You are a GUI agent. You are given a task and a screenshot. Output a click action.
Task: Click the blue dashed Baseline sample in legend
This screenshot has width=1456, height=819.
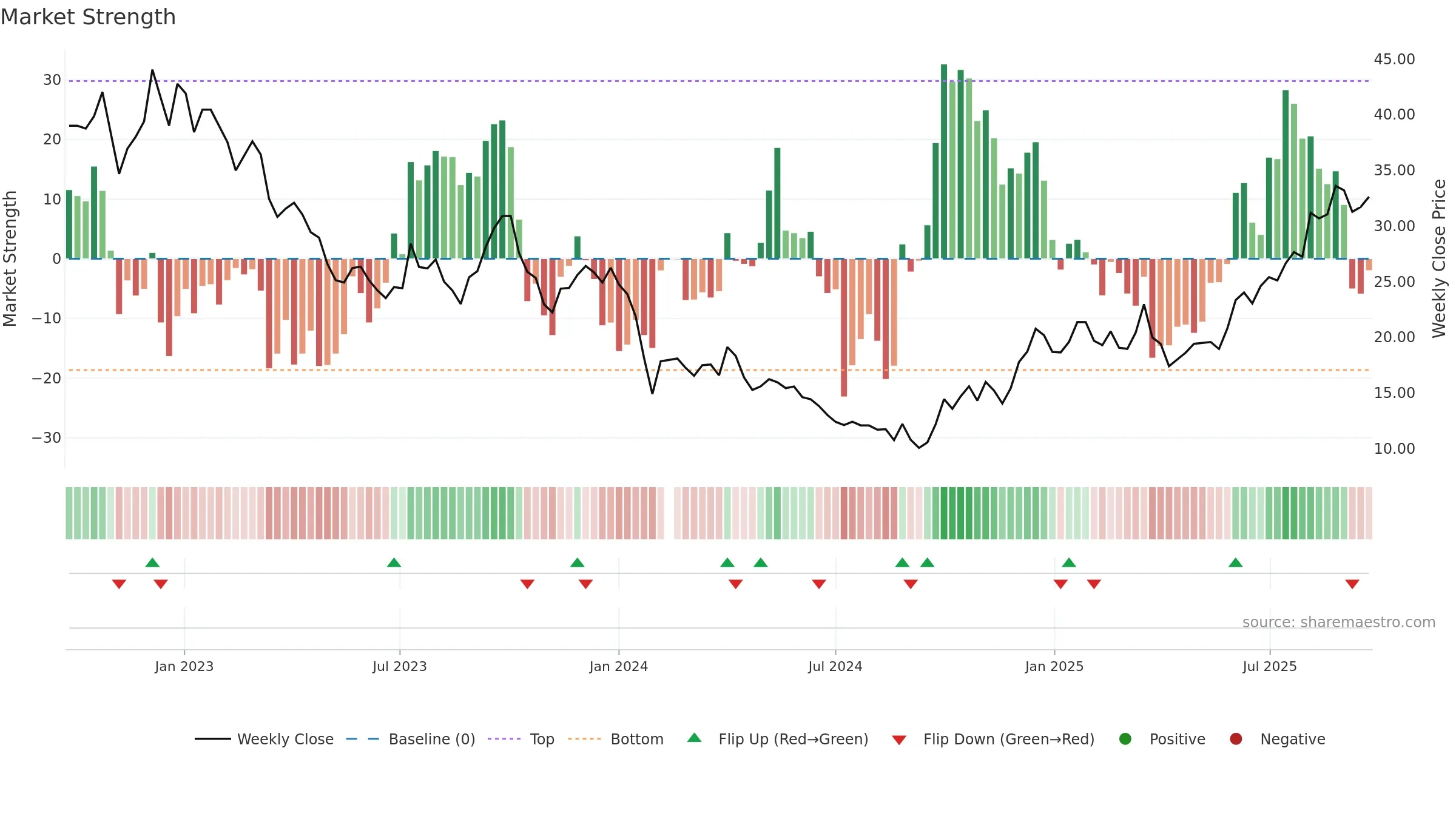click(363, 739)
